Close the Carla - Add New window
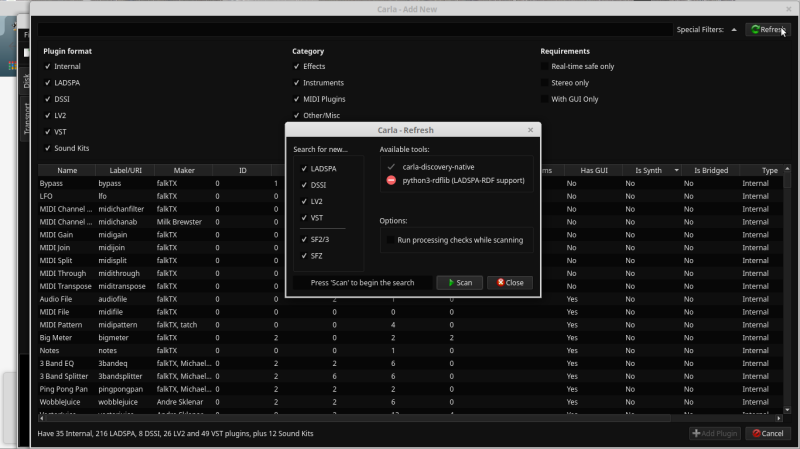The width and height of the screenshot is (800, 449). 788,9
